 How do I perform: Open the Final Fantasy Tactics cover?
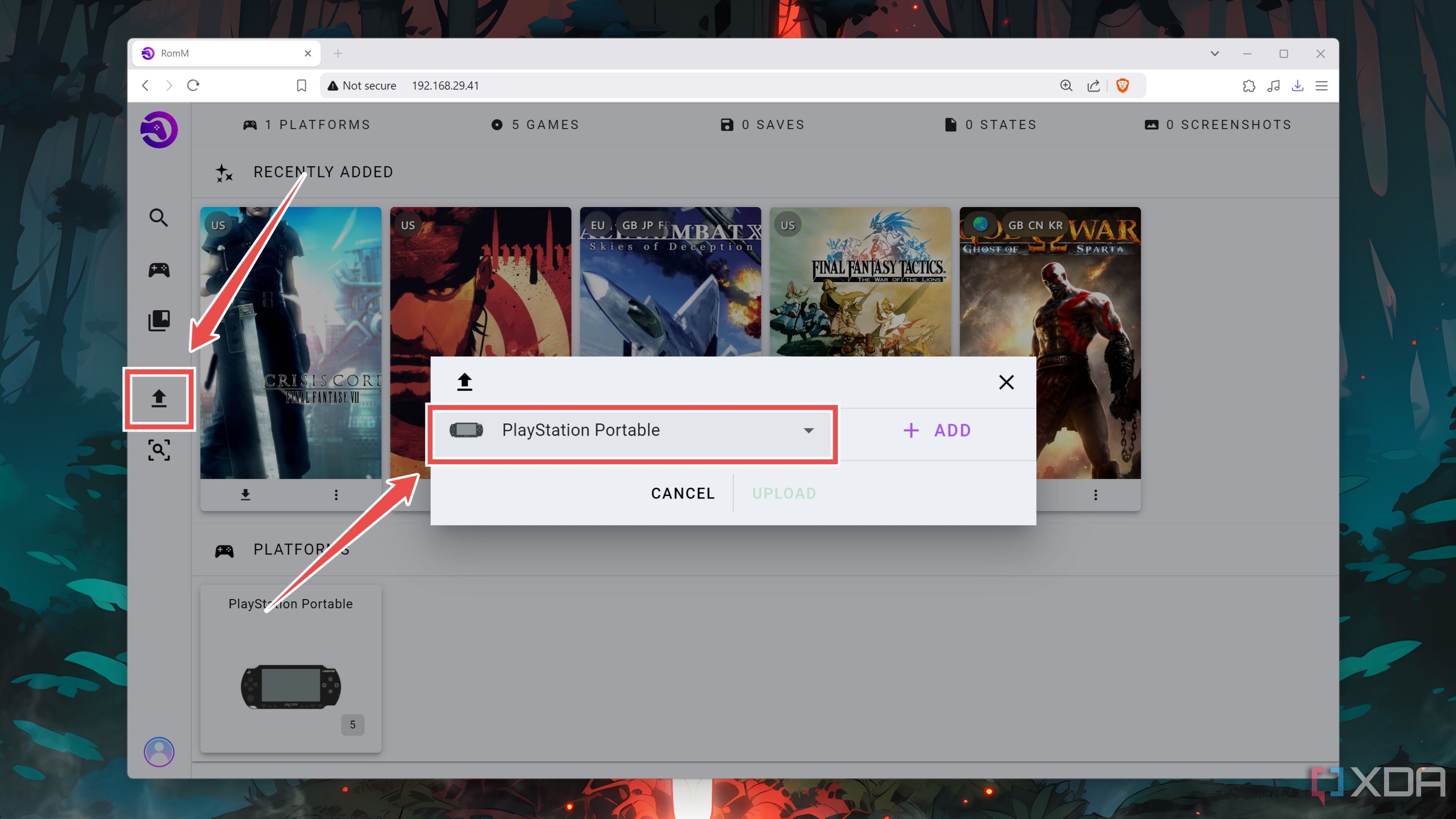point(860,281)
